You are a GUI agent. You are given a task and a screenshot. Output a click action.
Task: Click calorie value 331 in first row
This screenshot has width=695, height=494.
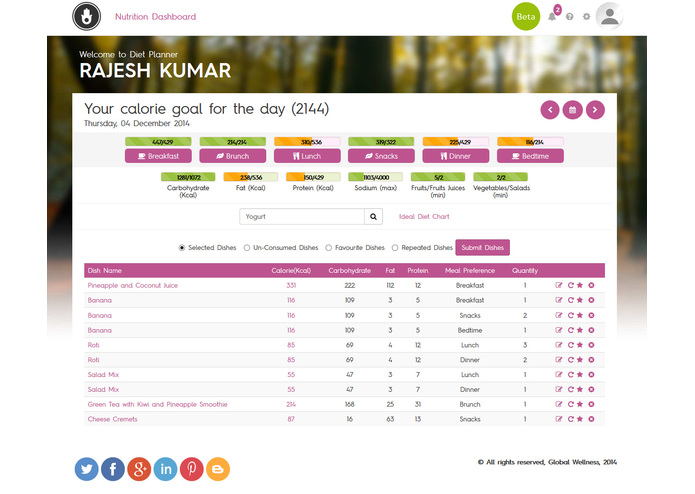pyautogui.click(x=291, y=285)
